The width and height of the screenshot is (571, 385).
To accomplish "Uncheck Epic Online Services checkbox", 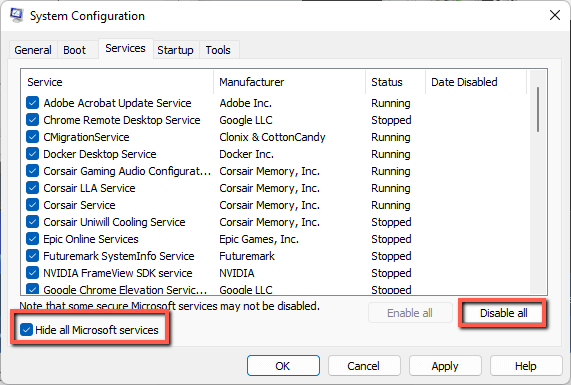I will [x=32, y=239].
